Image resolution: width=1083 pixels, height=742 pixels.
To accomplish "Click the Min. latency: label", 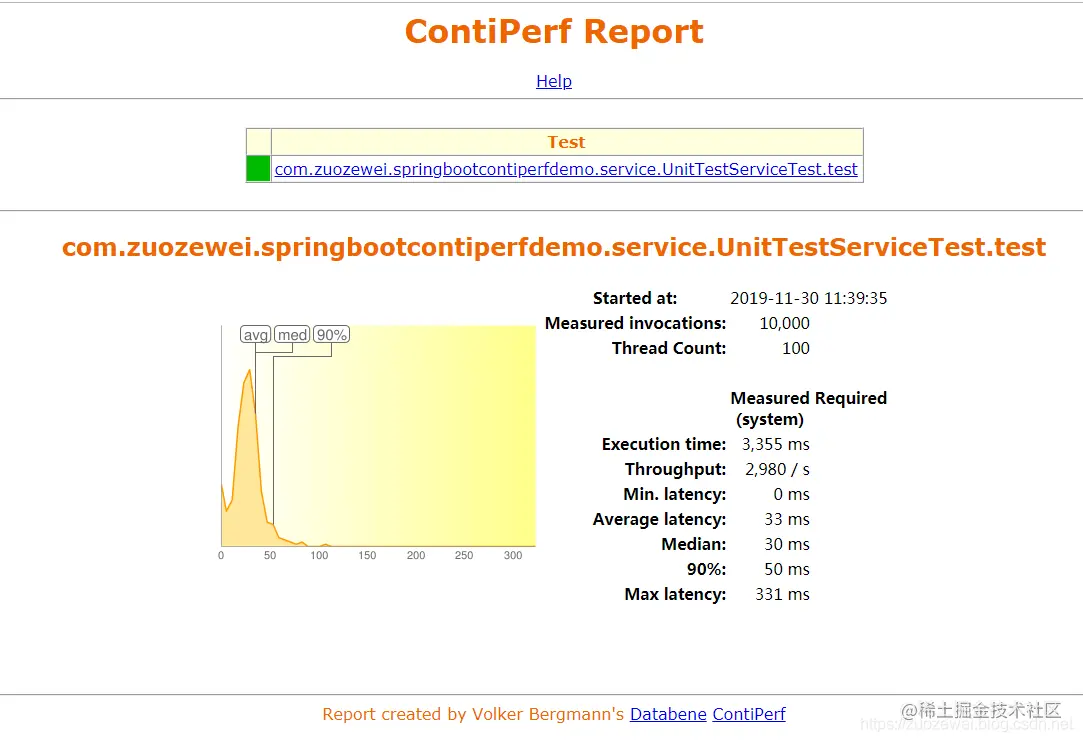I will point(675,494).
